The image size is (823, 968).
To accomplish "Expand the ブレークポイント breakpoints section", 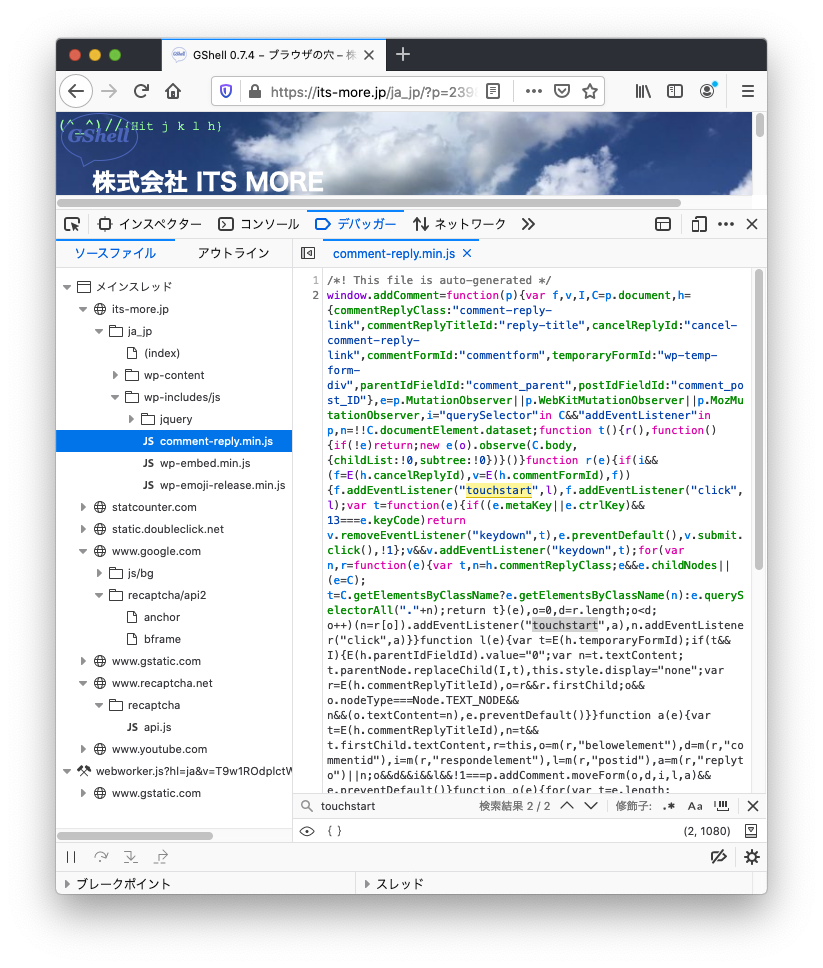I will point(67,884).
